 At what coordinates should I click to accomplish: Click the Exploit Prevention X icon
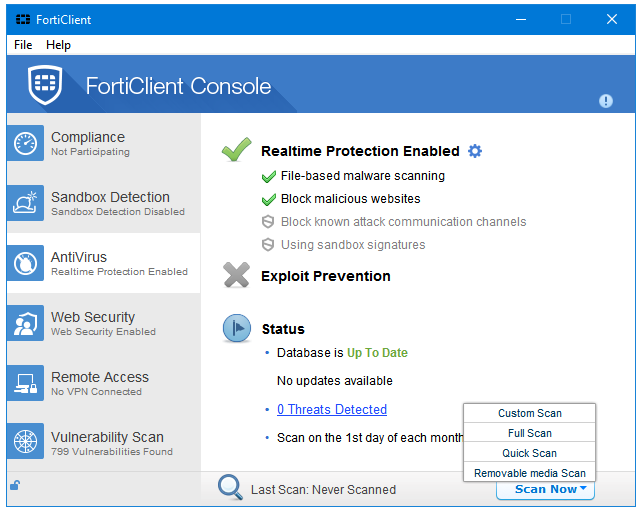point(237,276)
